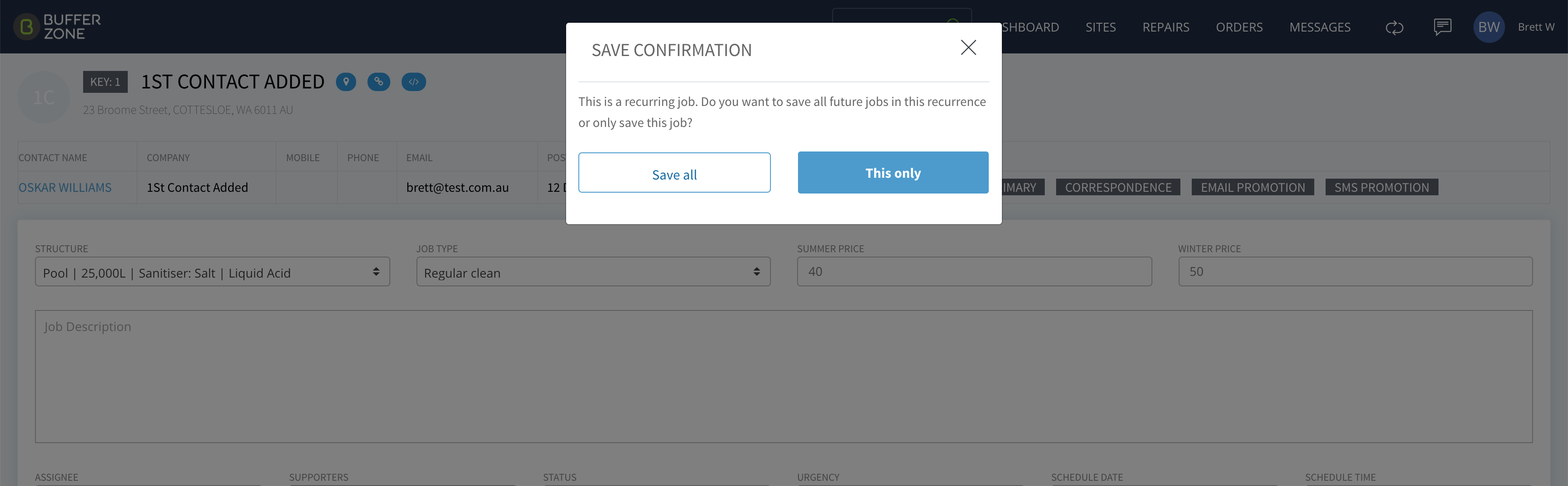Open the embed code icon button
This screenshot has width=1568, height=486.
pos(413,81)
